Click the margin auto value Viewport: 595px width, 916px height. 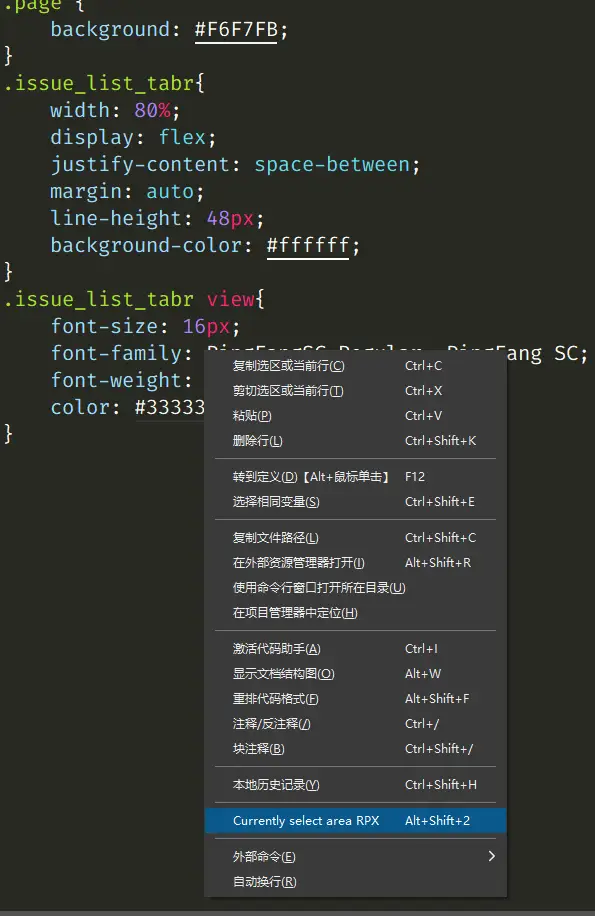(x=170, y=192)
